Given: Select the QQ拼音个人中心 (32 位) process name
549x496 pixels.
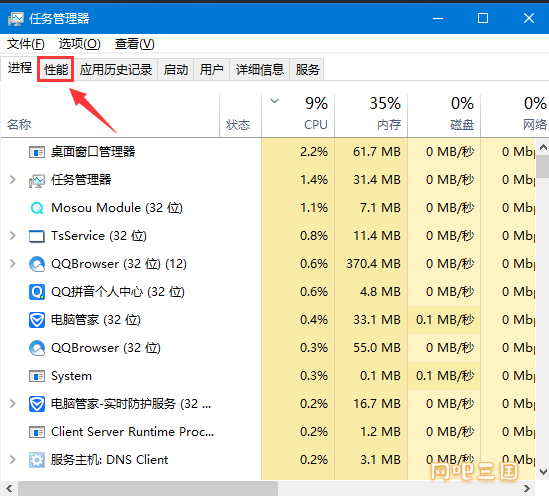Looking at the screenshot, I should pyautogui.click(x=118, y=292).
